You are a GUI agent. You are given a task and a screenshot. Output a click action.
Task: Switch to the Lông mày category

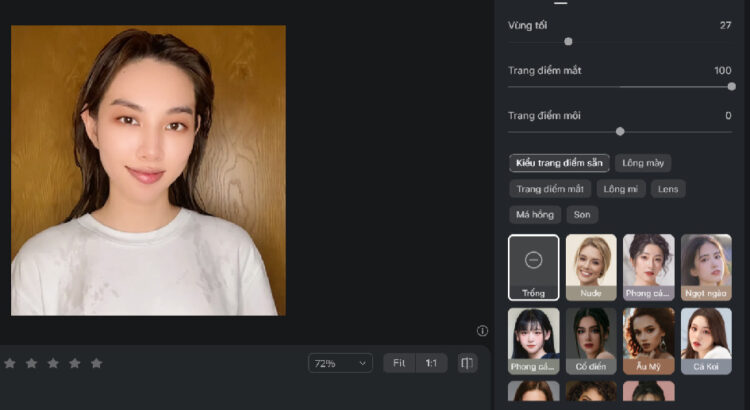643,162
